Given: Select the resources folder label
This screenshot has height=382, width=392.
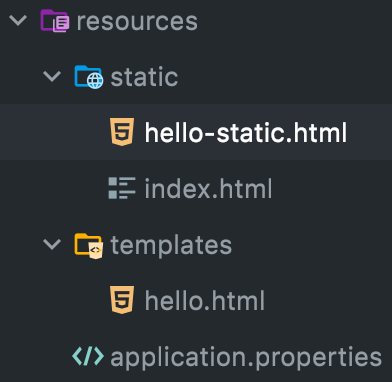Looking at the screenshot, I should 137,22.
